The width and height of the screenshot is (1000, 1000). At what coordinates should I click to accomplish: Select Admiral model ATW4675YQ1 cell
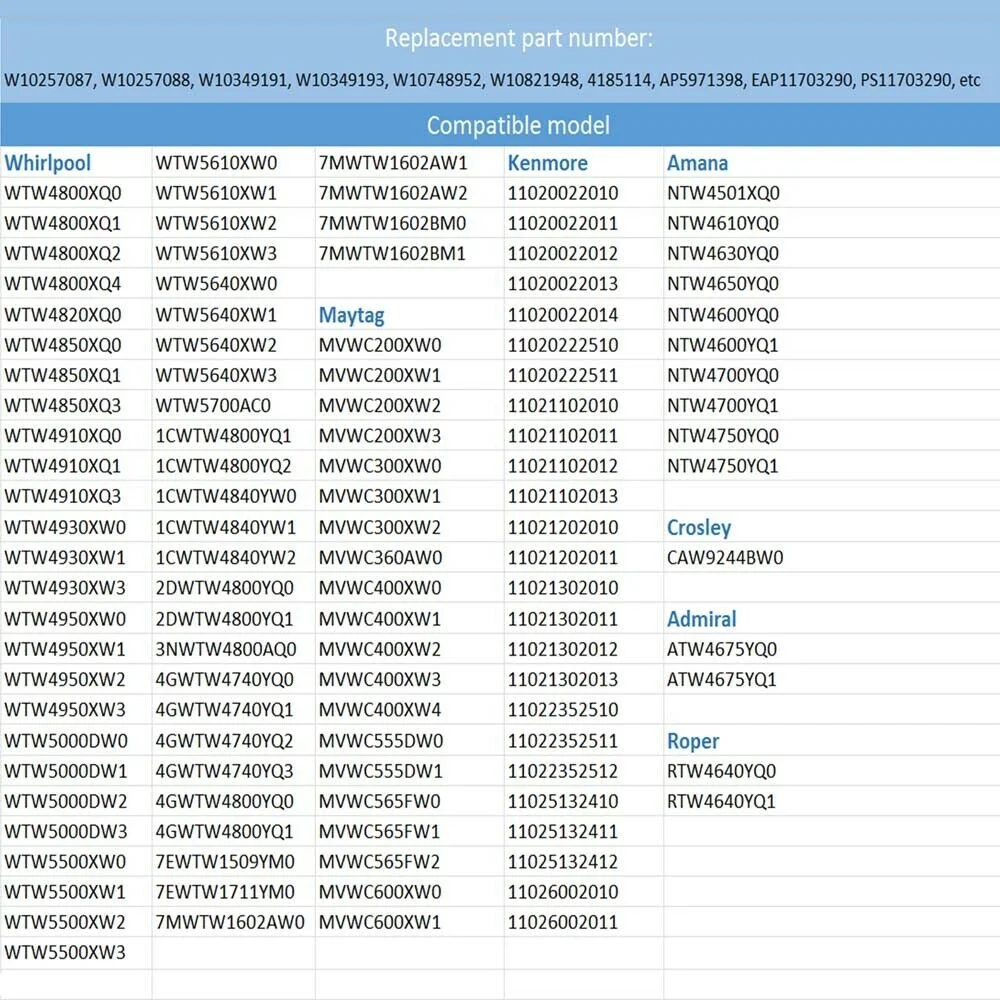pyautogui.click(x=722, y=679)
